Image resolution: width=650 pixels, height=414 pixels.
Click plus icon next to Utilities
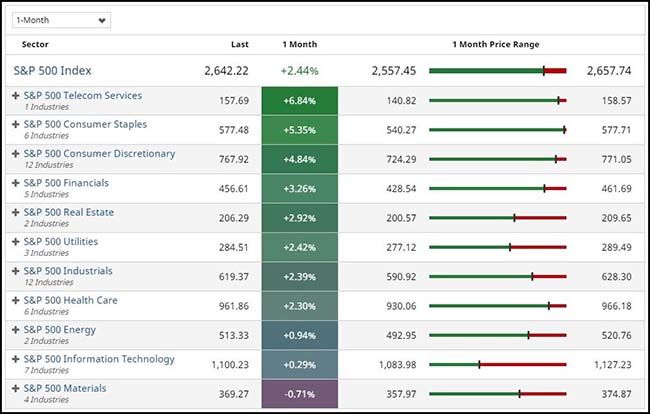16,242
